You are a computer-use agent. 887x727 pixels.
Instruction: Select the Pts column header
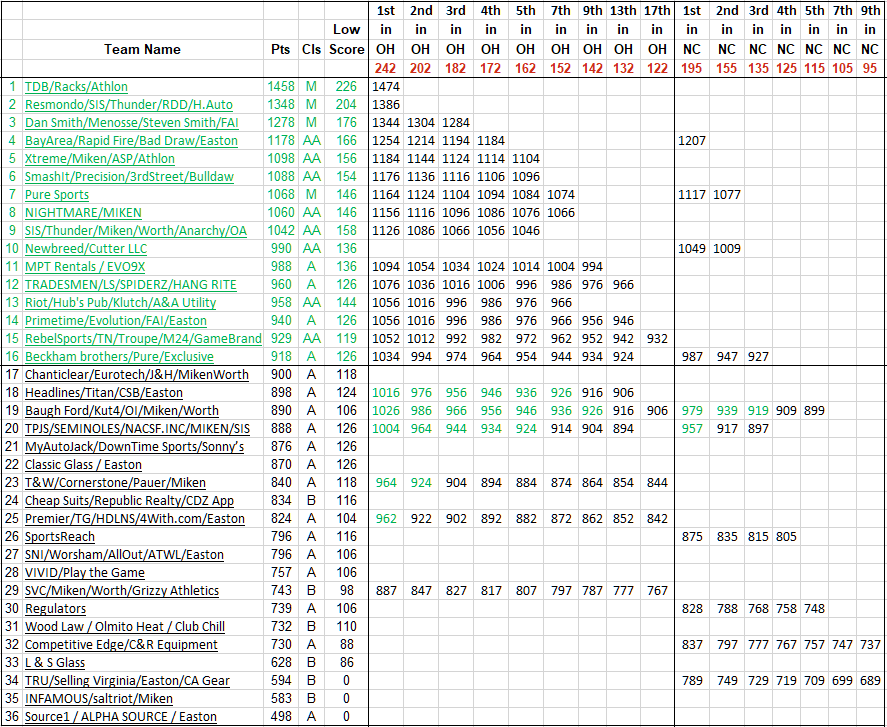click(x=281, y=49)
